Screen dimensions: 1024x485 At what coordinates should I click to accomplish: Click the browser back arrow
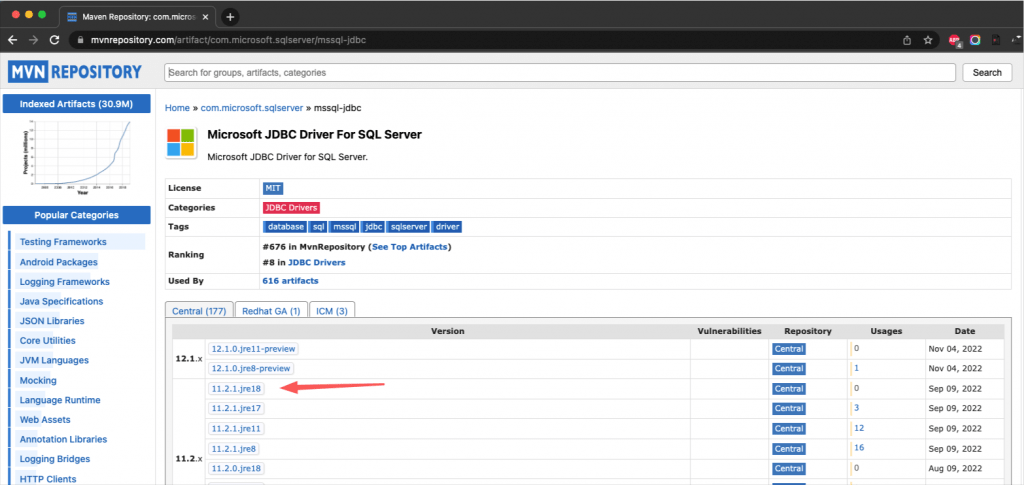(x=12, y=40)
